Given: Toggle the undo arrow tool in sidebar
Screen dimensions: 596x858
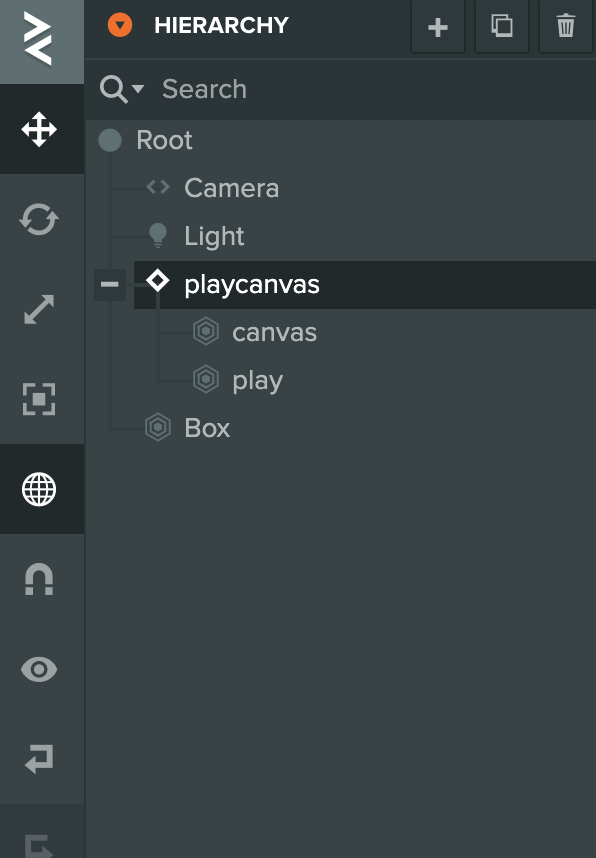Looking at the screenshot, I should tap(40, 759).
